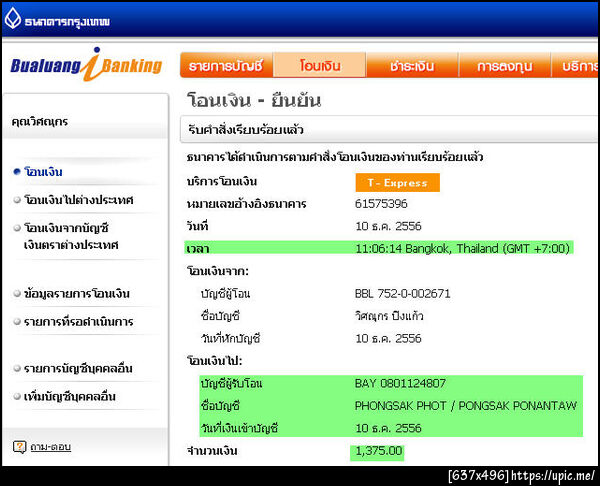Click the วันที่เงินเข้าบัญชี date value
This screenshot has height=486, width=600.
[388, 428]
